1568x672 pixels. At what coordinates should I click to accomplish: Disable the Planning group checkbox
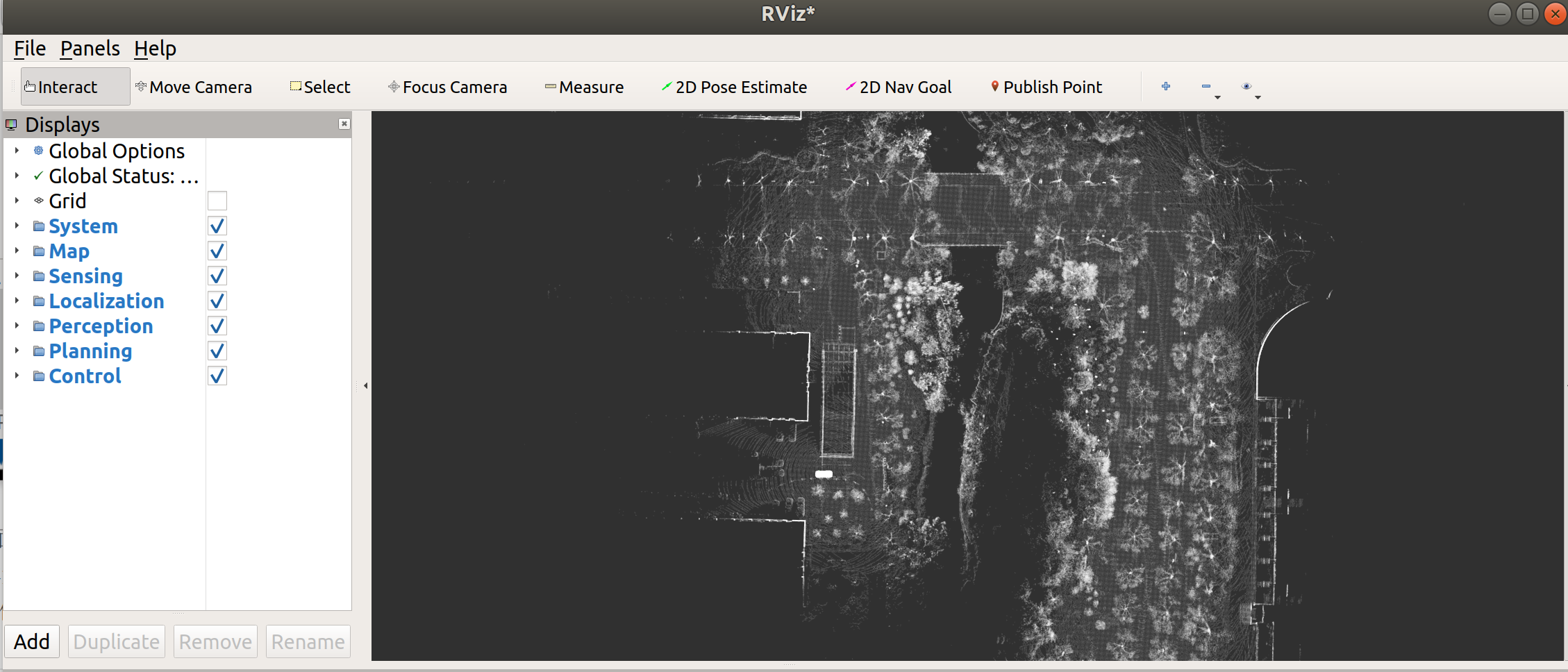pos(217,351)
